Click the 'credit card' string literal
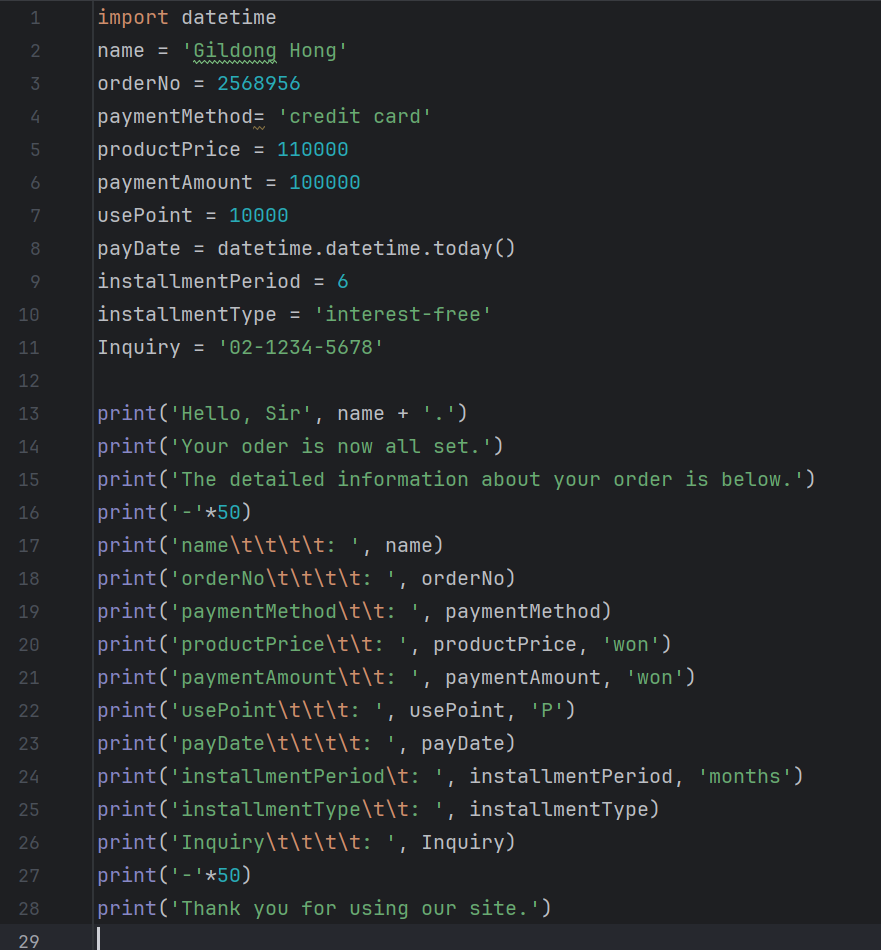Screen dimensions: 881x950 [354, 116]
